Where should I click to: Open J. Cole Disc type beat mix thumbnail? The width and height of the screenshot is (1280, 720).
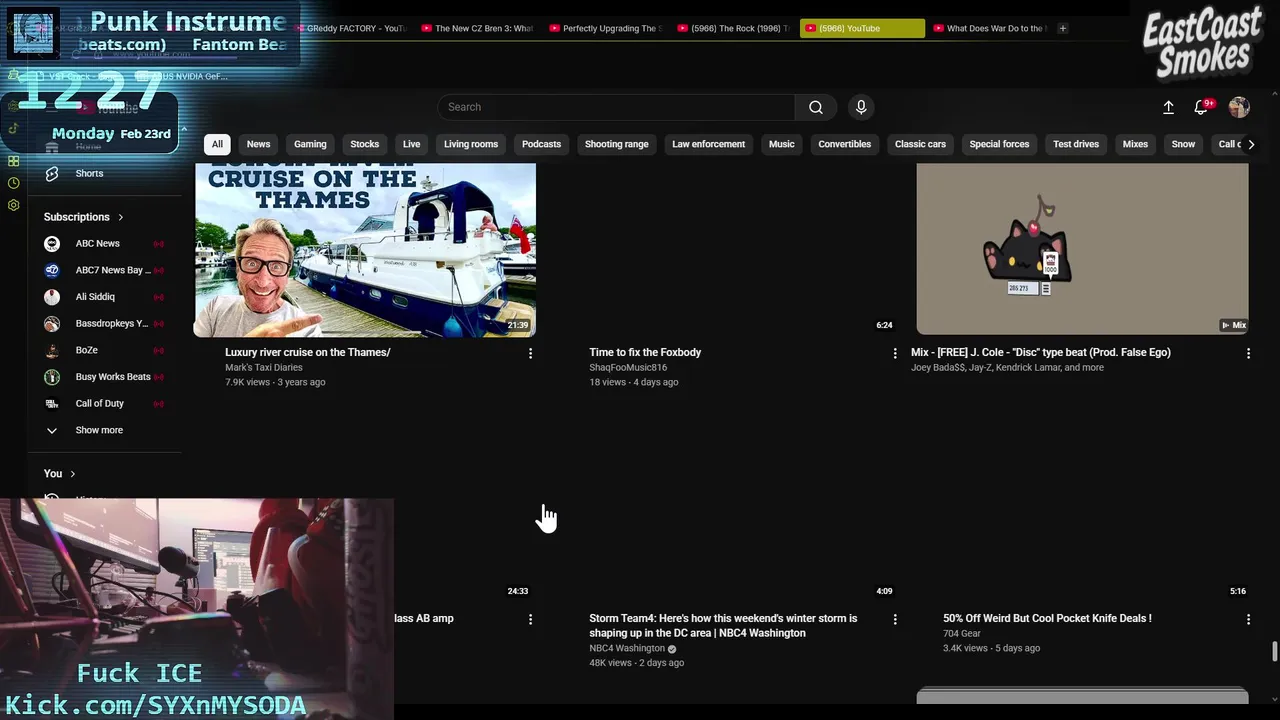[x=1082, y=249]
